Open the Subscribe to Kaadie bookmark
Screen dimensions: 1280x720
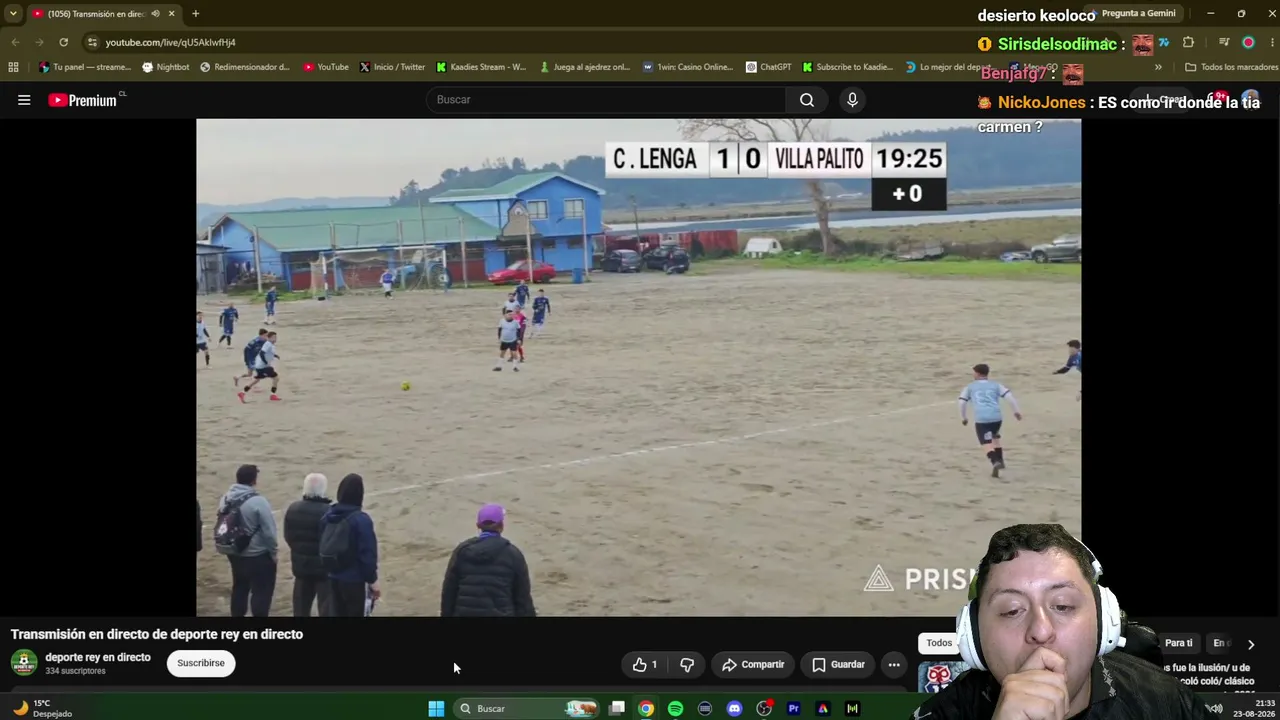click(x=847, y=67)
